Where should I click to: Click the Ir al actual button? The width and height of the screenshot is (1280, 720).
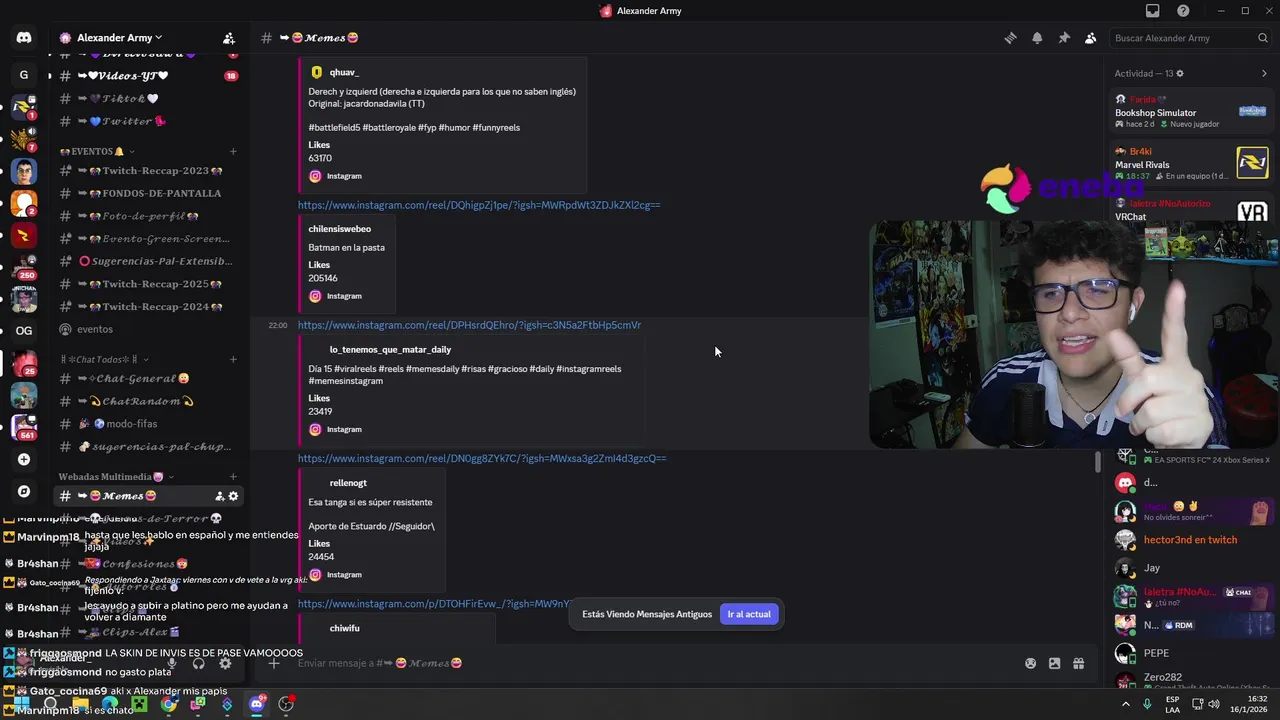click(x=749, y=614)
